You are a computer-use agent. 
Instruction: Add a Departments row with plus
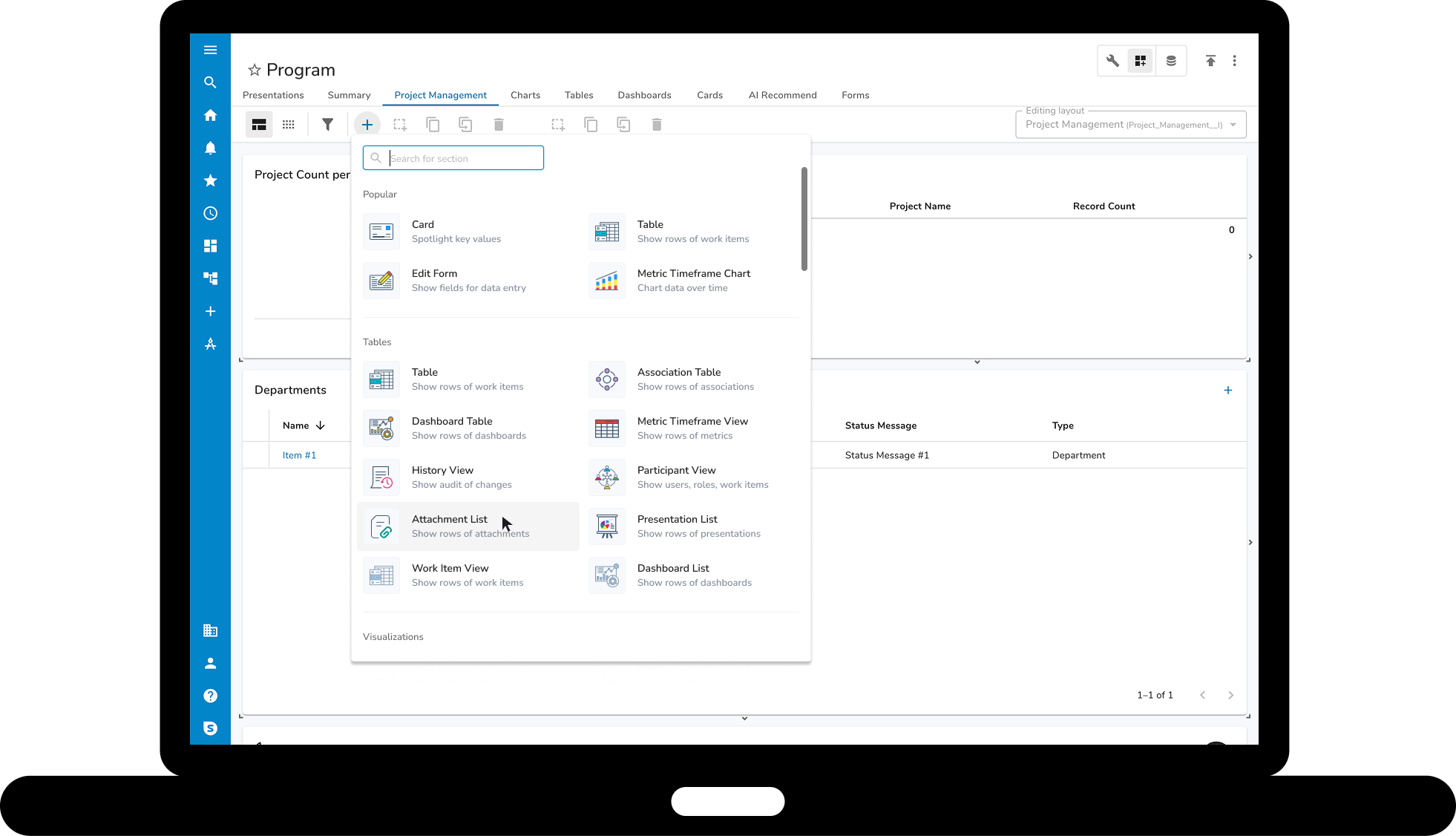1228,391
